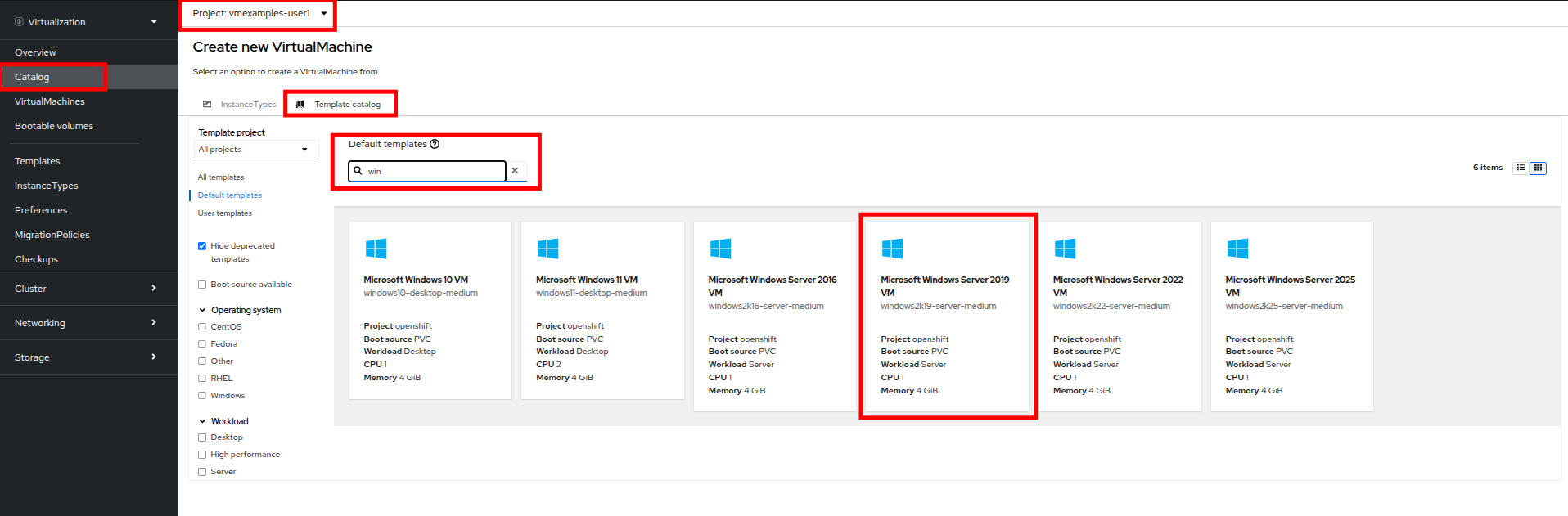This screenshot has width=1568, height=516.
Task: Uncheck Hide deprecated templates
Action: (202, 246)
